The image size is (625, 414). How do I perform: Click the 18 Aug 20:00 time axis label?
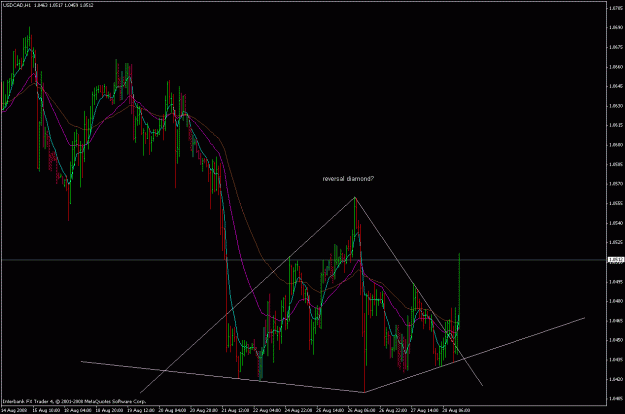pyautogui.click(x=109, y=410)
